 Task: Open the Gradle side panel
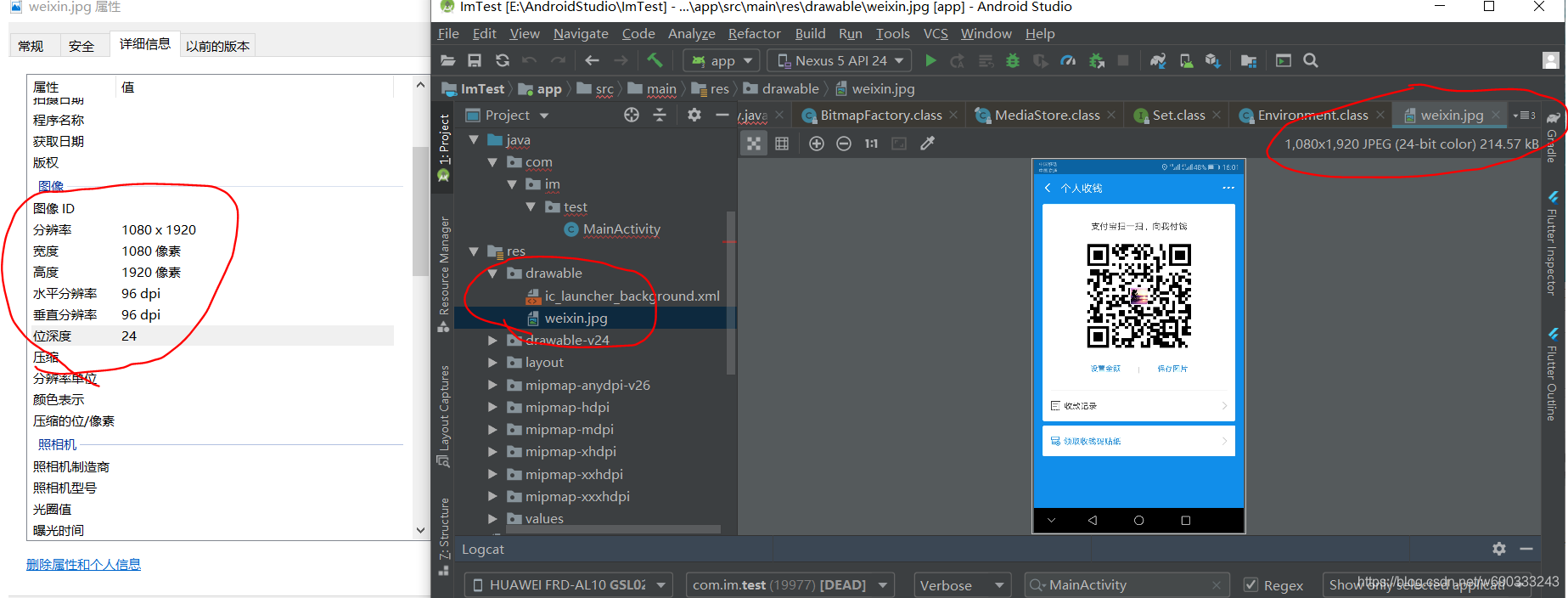point(1552,138)
